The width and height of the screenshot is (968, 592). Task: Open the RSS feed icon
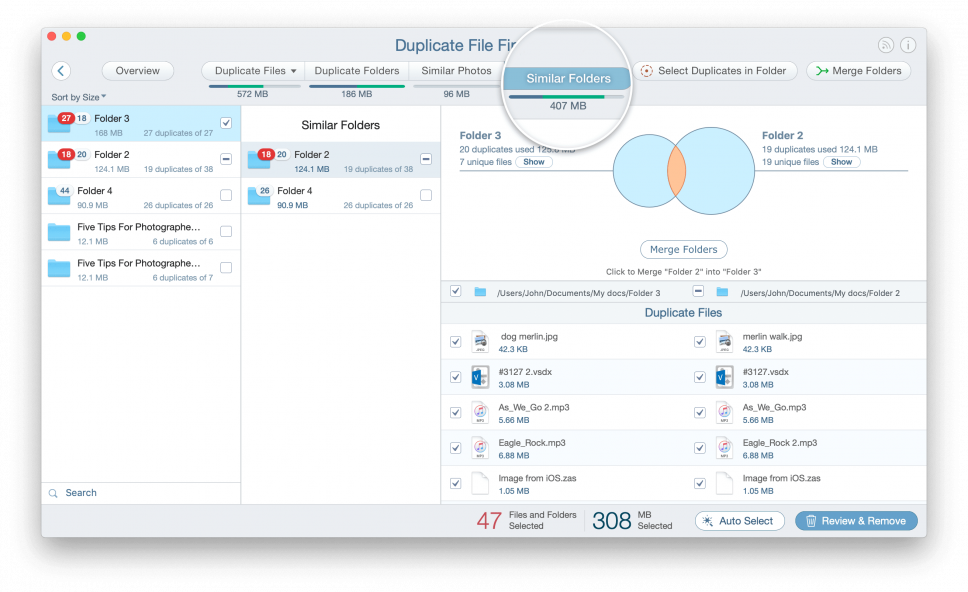[x=886, y=45]
